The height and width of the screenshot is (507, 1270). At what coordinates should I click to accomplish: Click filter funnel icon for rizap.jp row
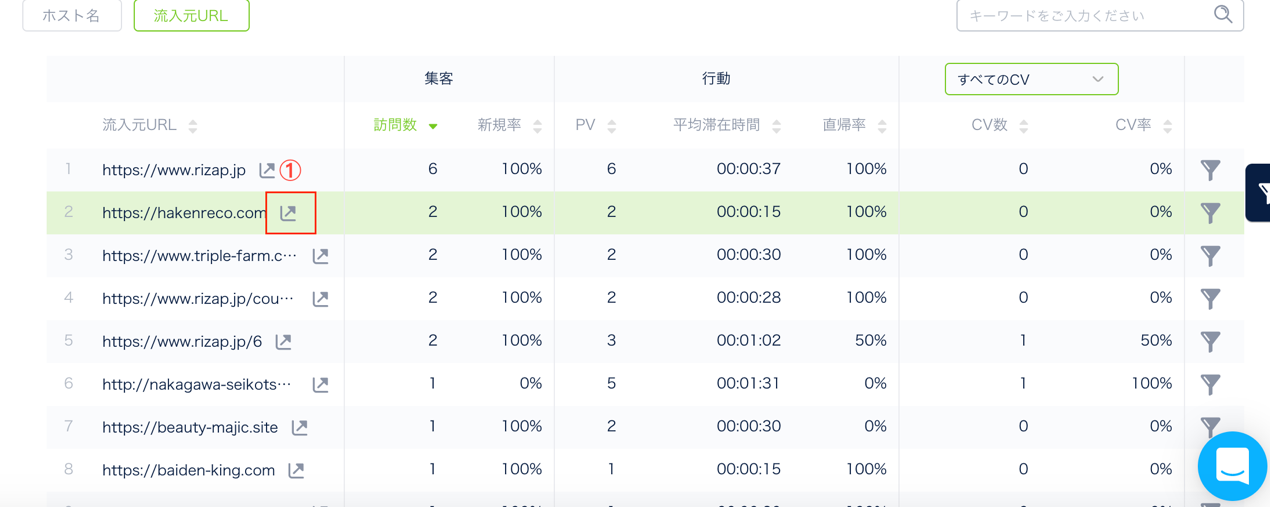(1210, 170)
